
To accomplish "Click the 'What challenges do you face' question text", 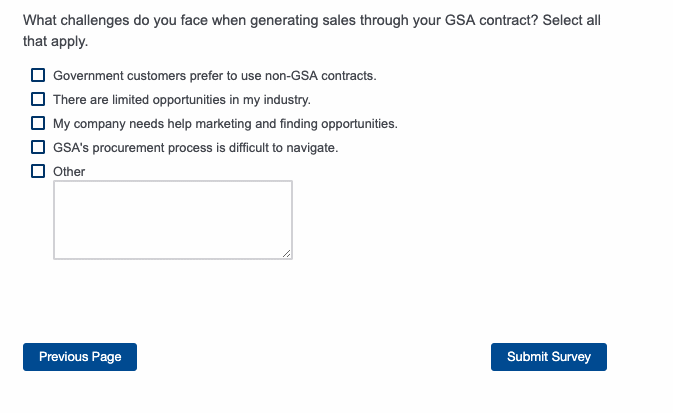I will click(110, 20).
